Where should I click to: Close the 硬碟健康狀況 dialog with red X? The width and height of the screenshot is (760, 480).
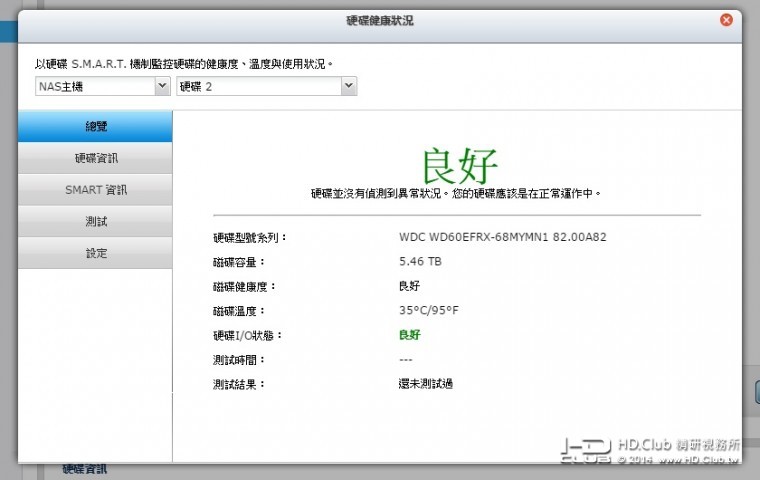tap(726, 20)
